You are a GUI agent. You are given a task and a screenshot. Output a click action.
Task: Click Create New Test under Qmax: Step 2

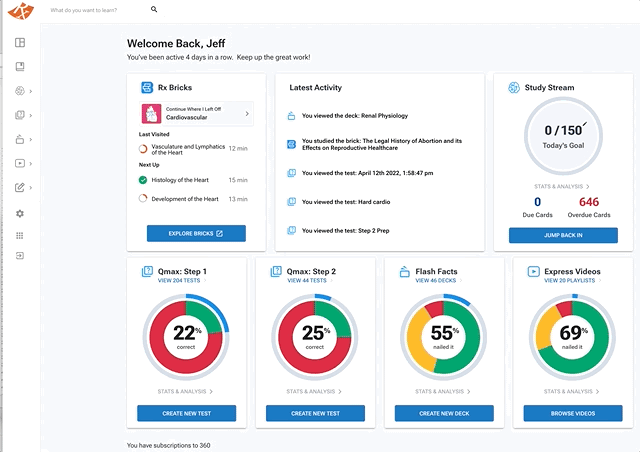(316, 413)
